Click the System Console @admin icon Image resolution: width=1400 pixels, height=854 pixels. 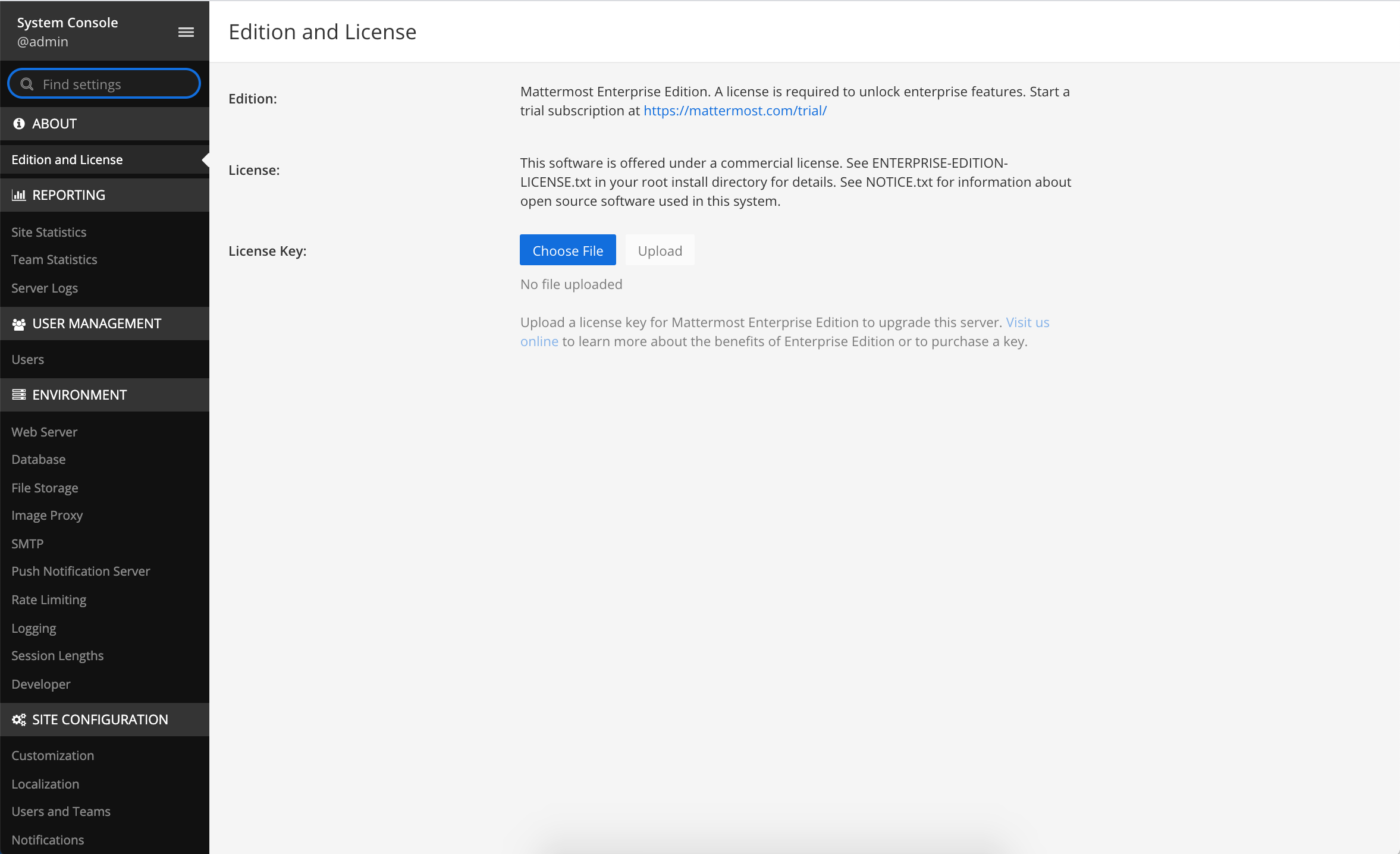coord(186,32)
